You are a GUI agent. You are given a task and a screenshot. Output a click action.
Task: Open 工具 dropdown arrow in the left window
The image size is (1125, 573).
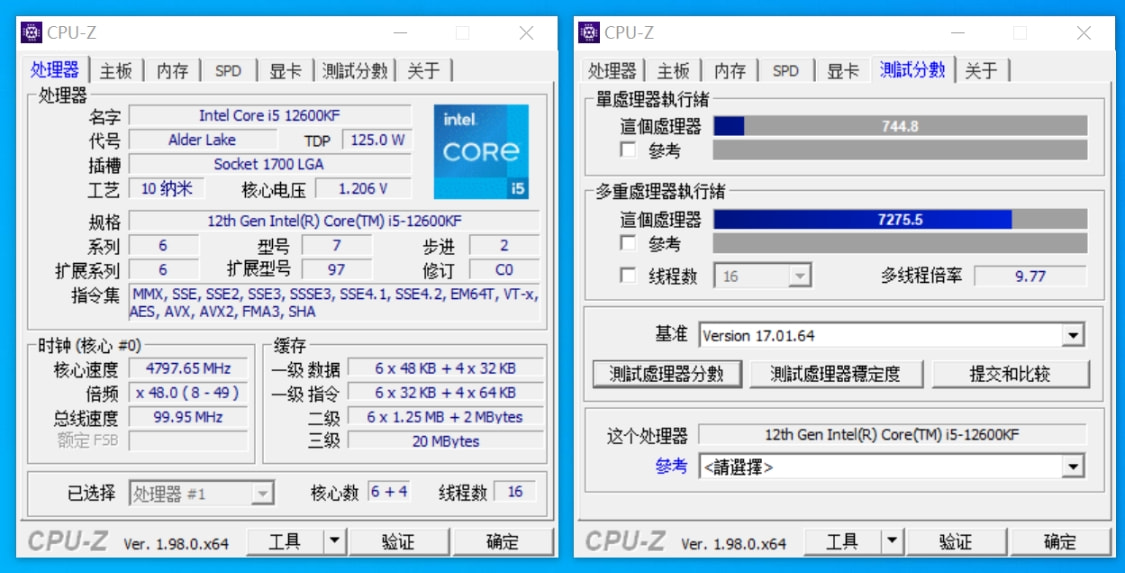pyautogui.click(x=335, y=541)
